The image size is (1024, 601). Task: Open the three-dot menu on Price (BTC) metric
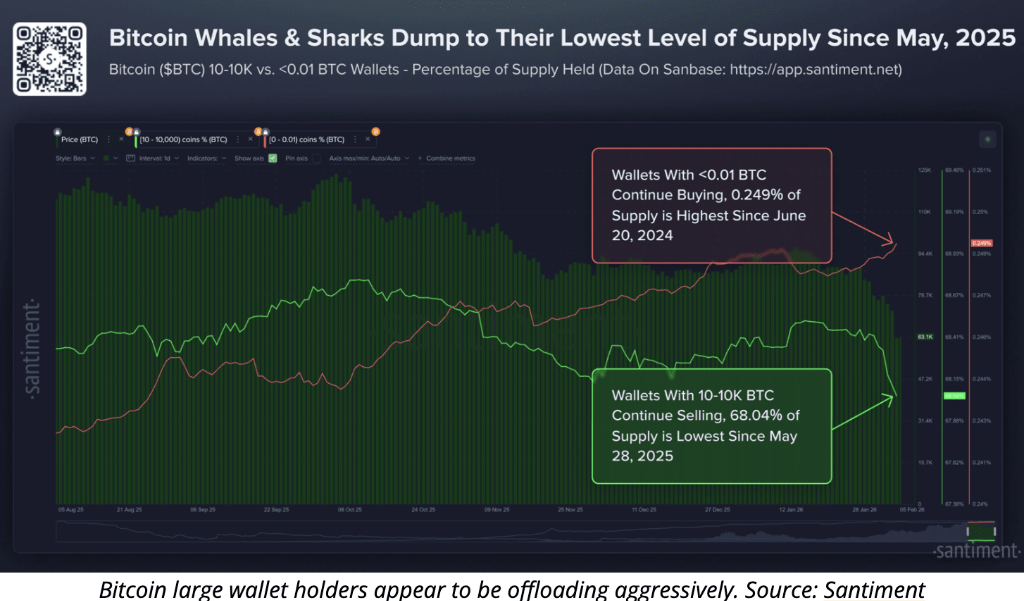click(107, 139)
